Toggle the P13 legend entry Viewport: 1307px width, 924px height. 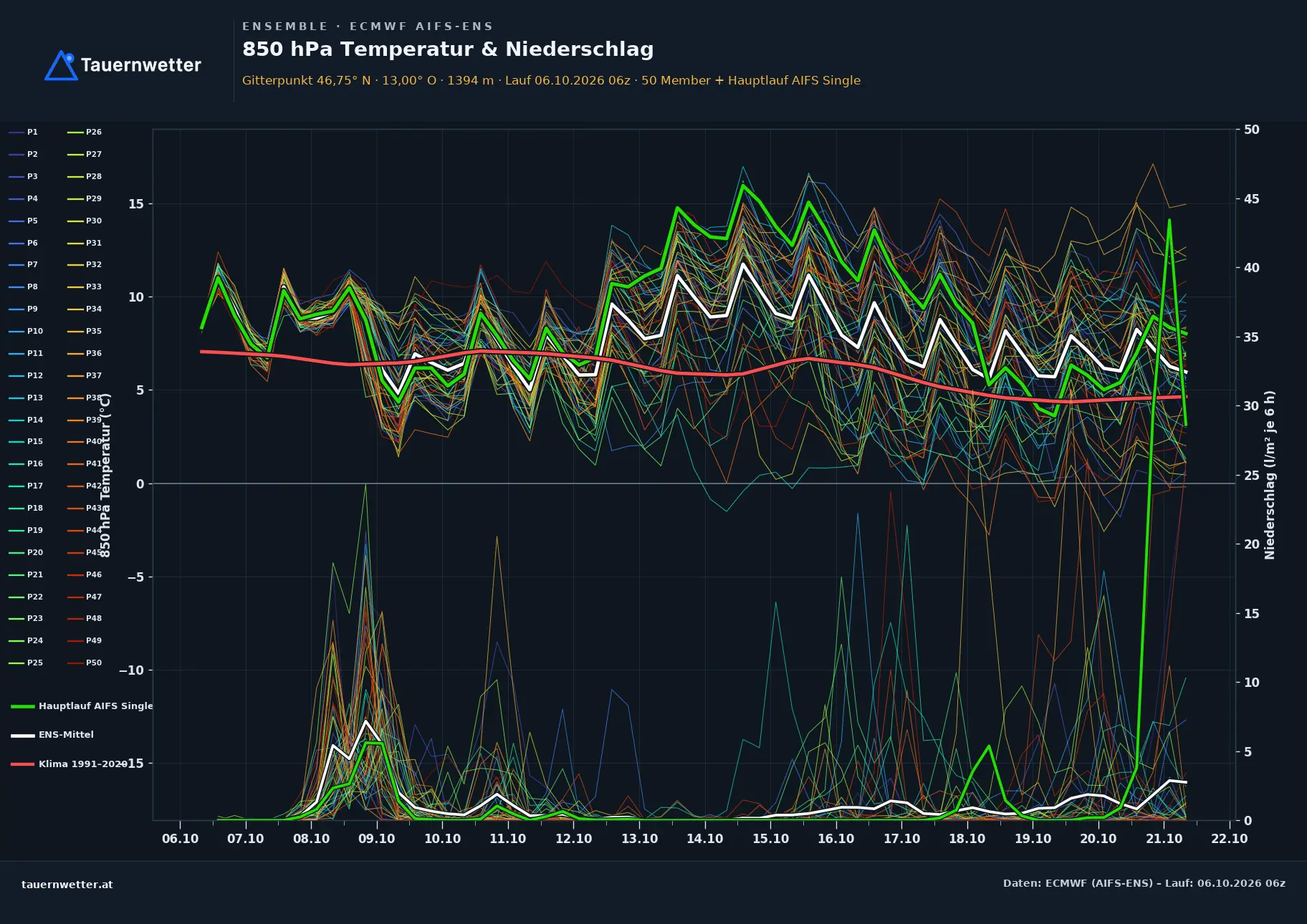[26, 398]
